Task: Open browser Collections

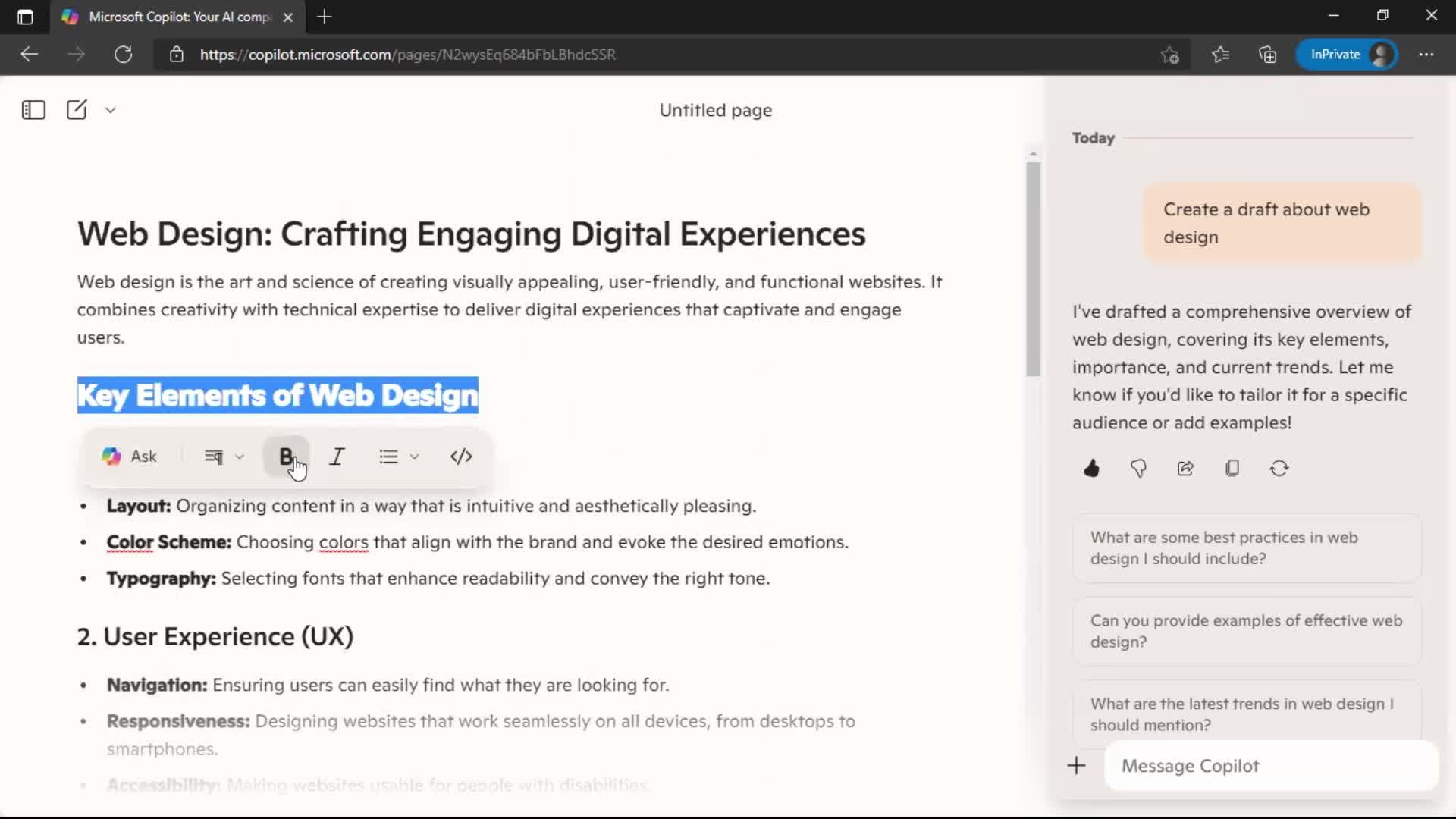Action: 1267,55
